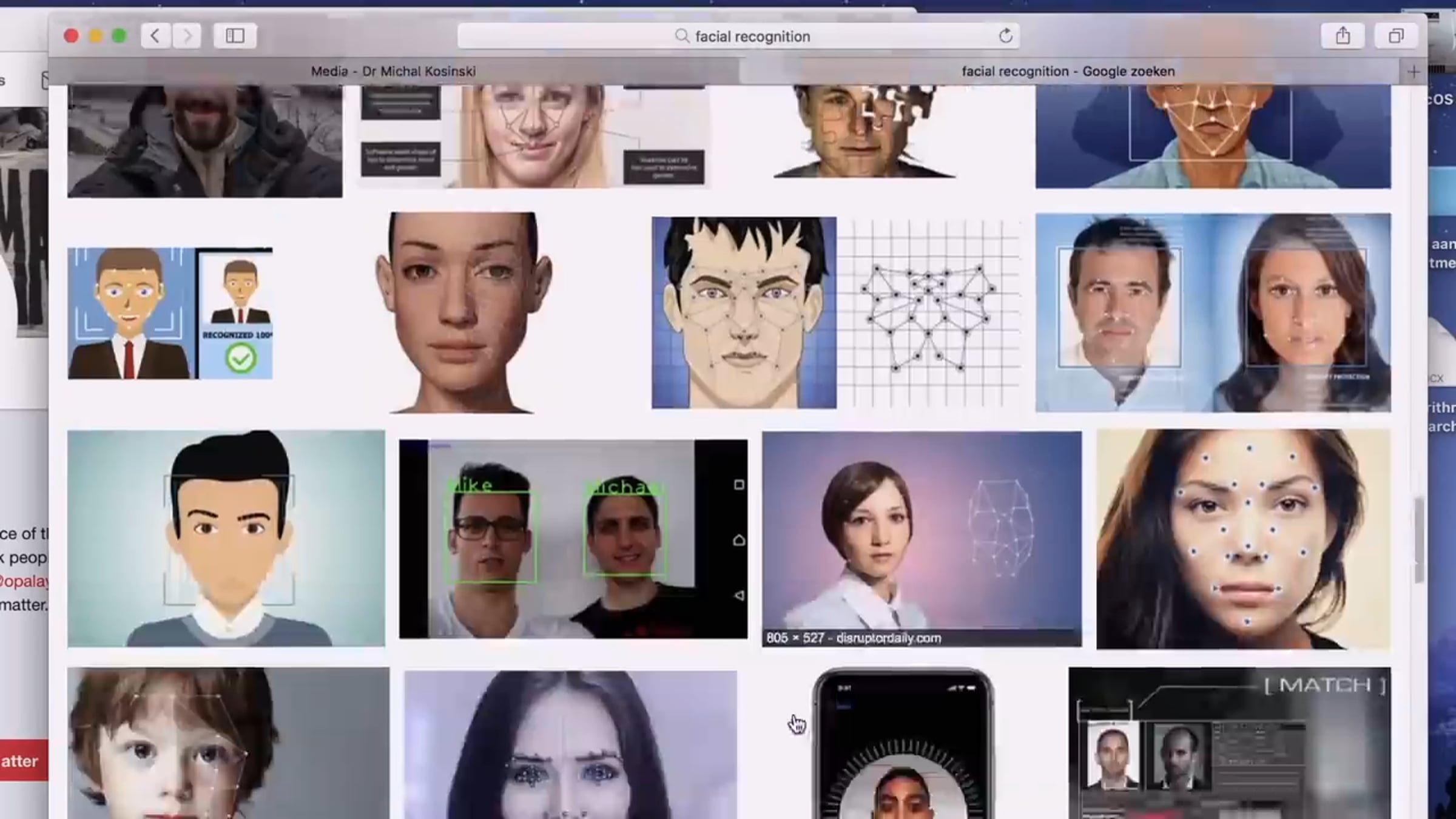Open the phone Face ID scan image
The height and width of the screenshot is (819, 1456).
pos(903,744)
